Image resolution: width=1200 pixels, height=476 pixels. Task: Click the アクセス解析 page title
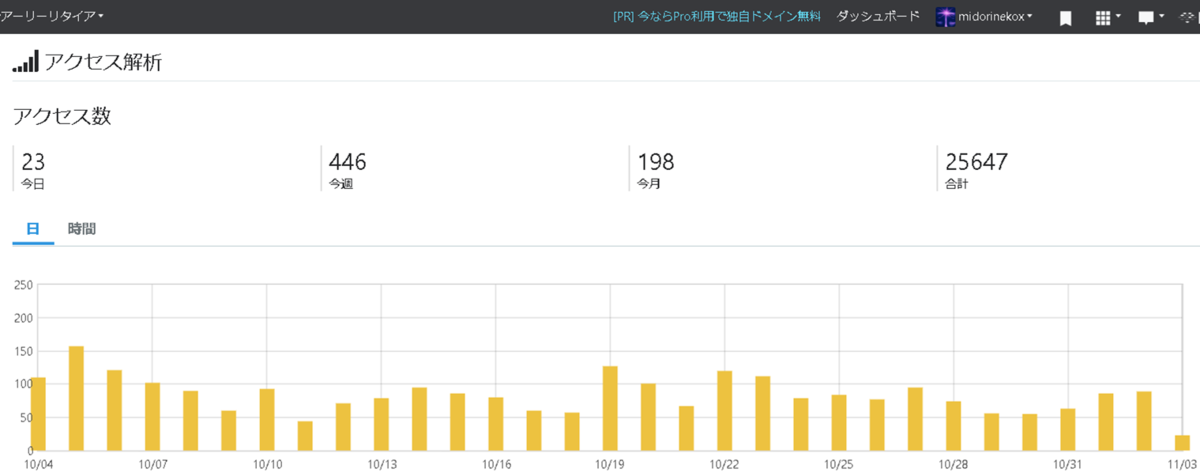[x=104, y=62]
